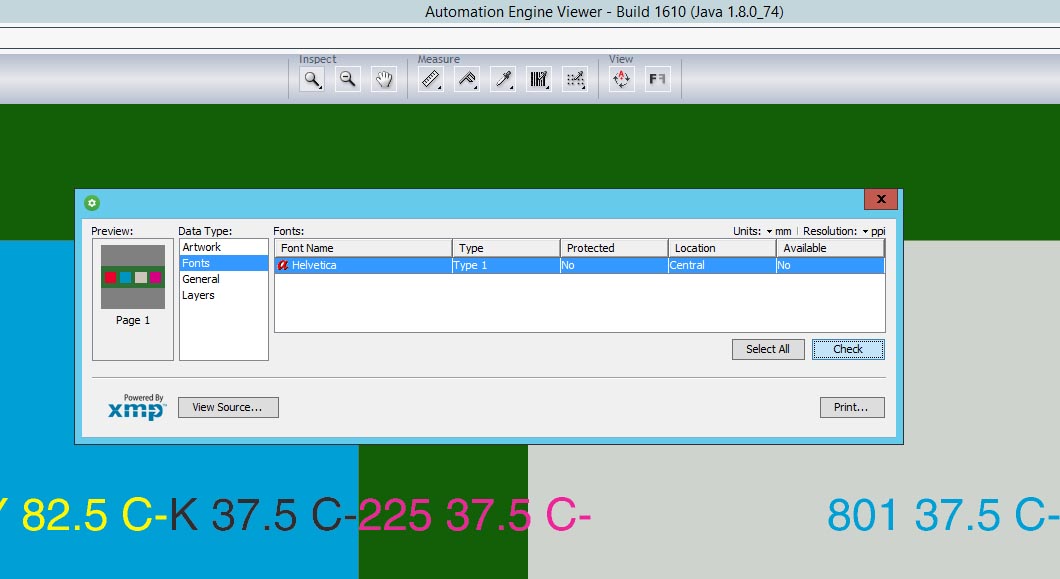Click the magenta '225 37.5 C-' artwork text
This screenshot has width=1060, height=579.
pyautogui.click(x=475, y=515)
